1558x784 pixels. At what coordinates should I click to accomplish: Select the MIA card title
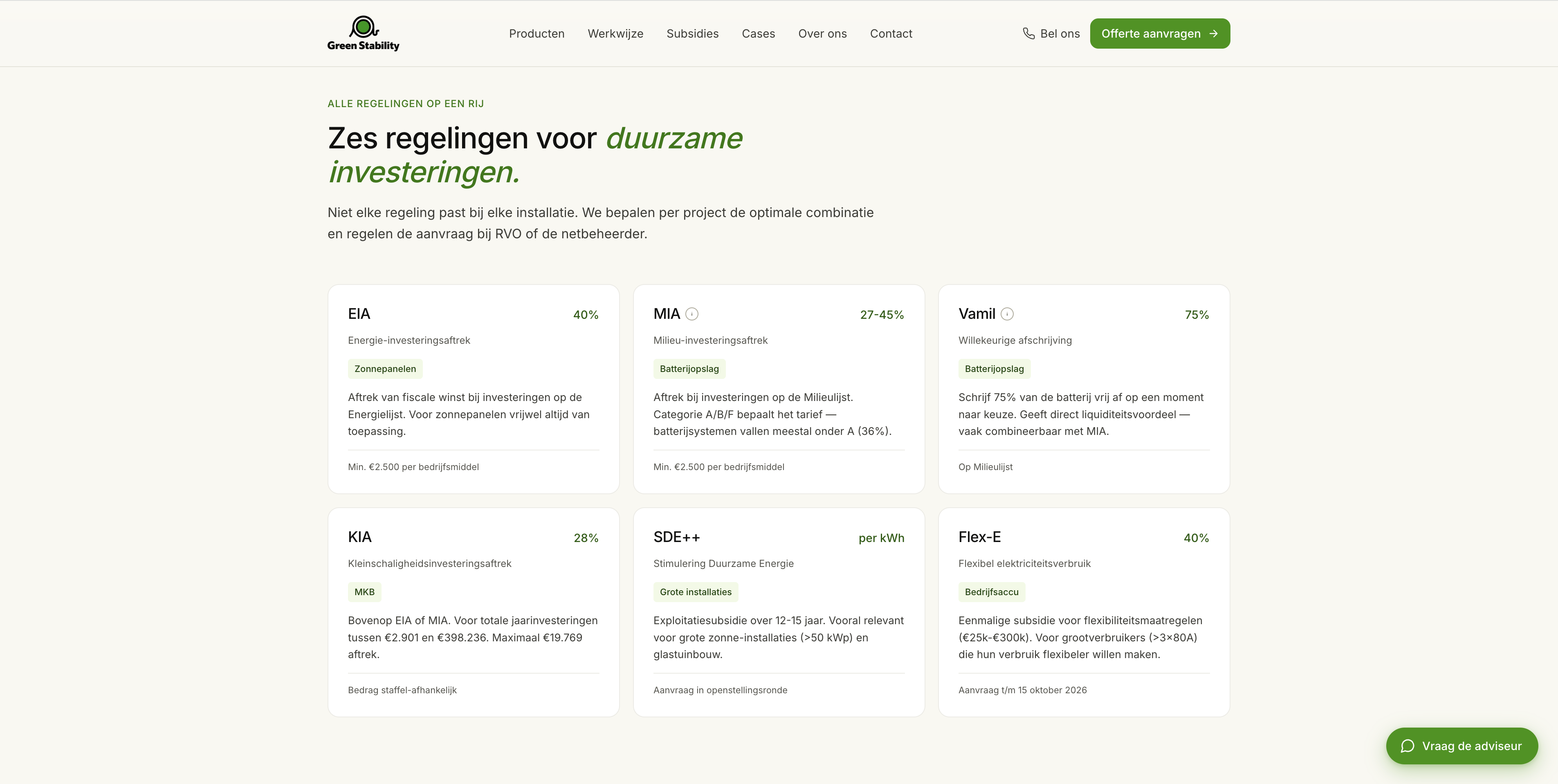click(x=667, y=314)
